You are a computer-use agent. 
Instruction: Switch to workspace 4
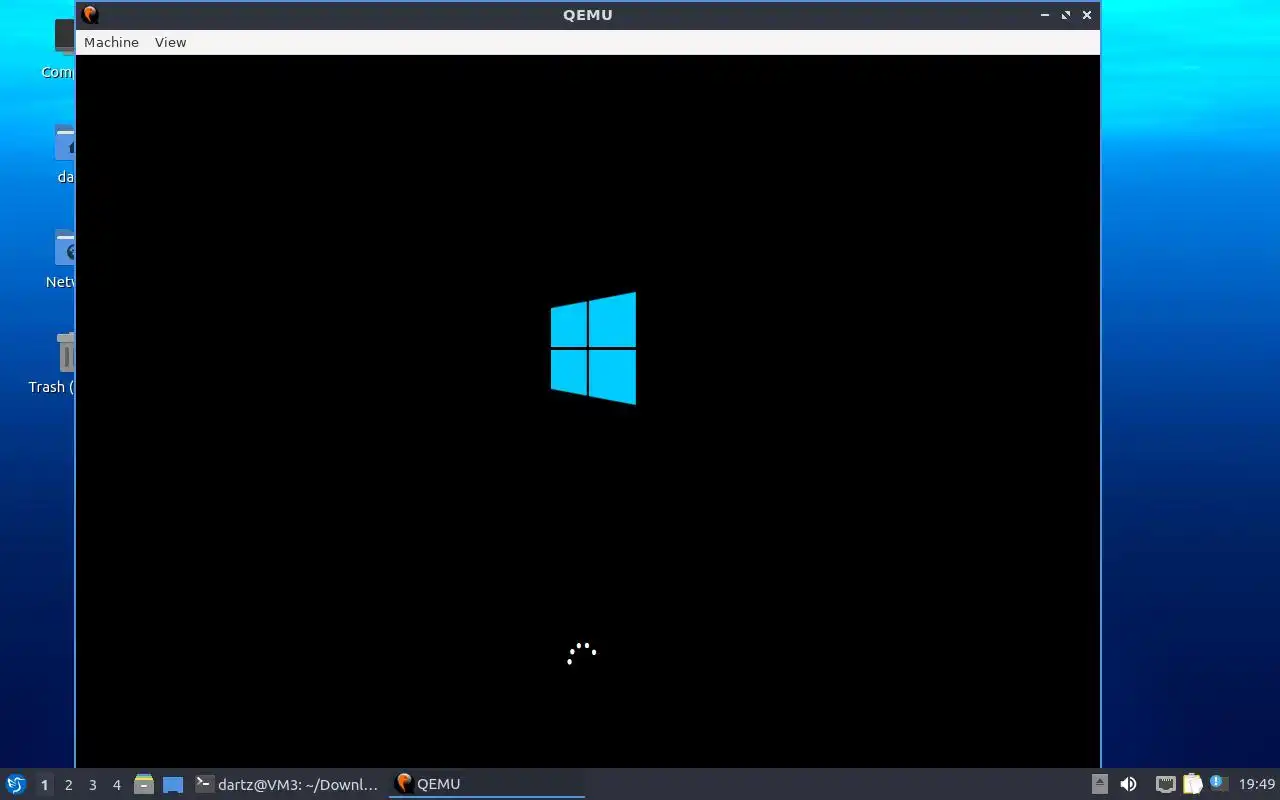(x=116, y=785)
